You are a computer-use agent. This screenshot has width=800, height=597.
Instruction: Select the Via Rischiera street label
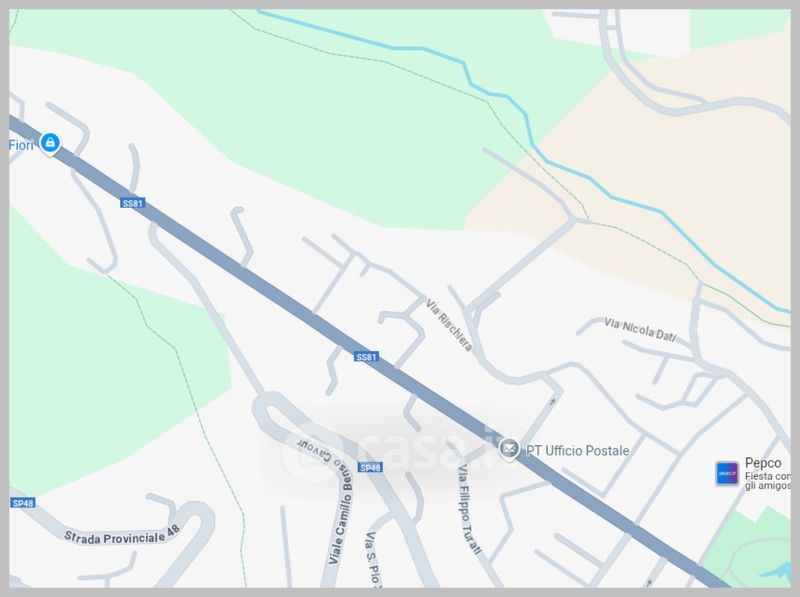[x=449, y=326]
